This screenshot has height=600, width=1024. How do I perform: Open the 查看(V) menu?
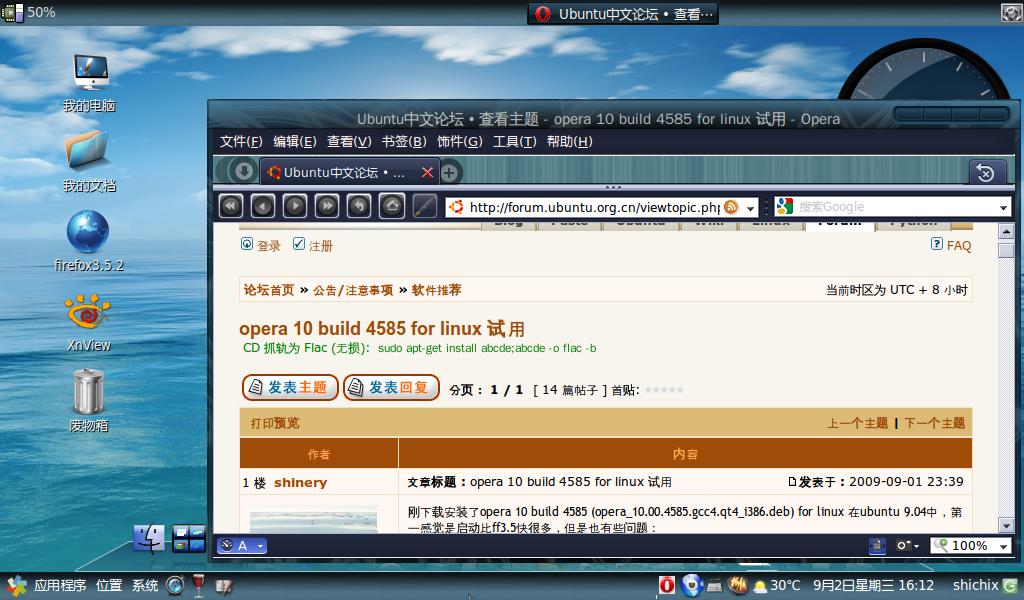click(349, 142)
